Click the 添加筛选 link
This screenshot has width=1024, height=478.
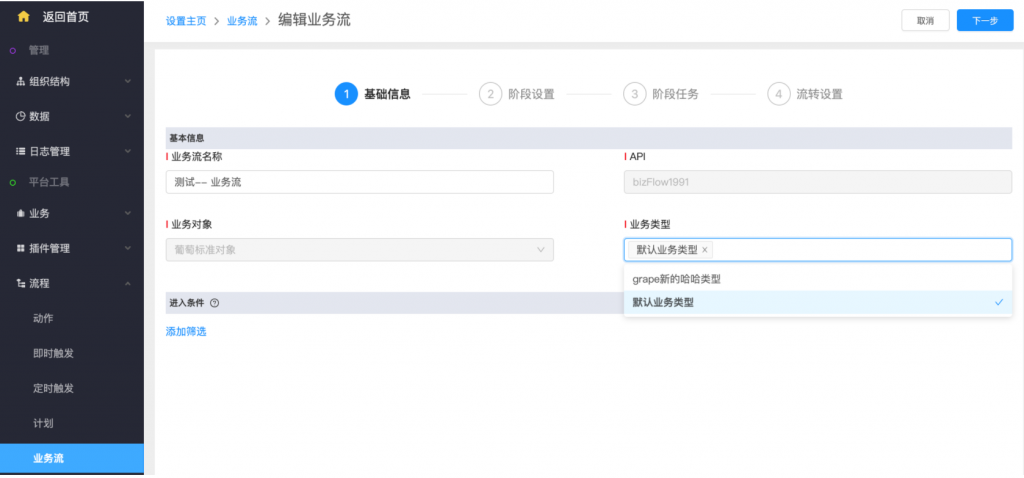186,331
